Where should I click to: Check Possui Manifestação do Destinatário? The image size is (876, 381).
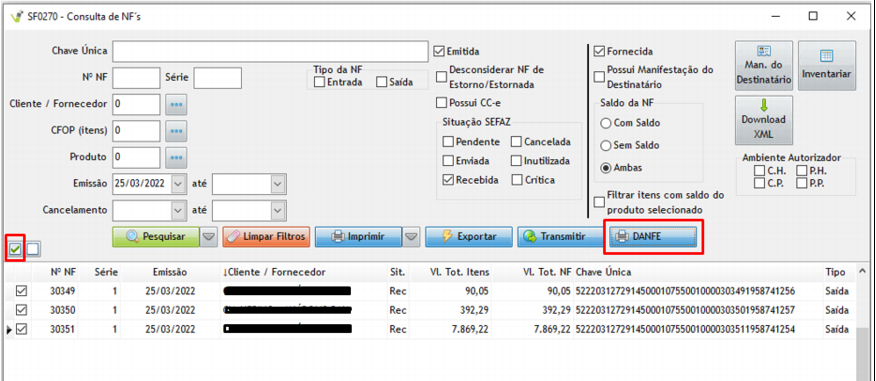coord(599,77)
